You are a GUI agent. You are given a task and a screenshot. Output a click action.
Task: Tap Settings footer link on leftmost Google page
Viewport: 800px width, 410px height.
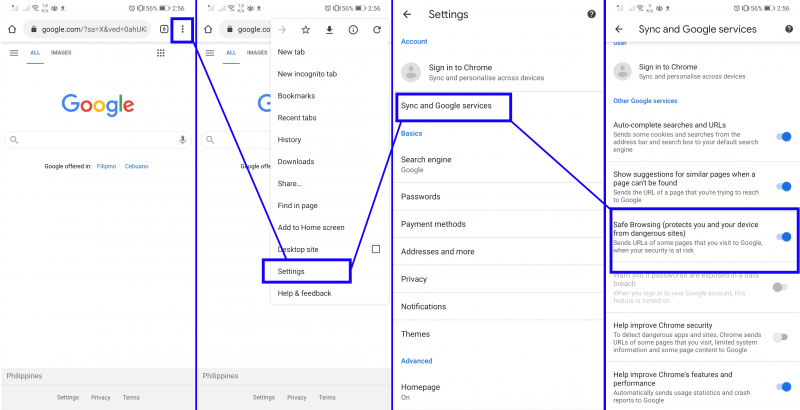click(x=68, y=397)
